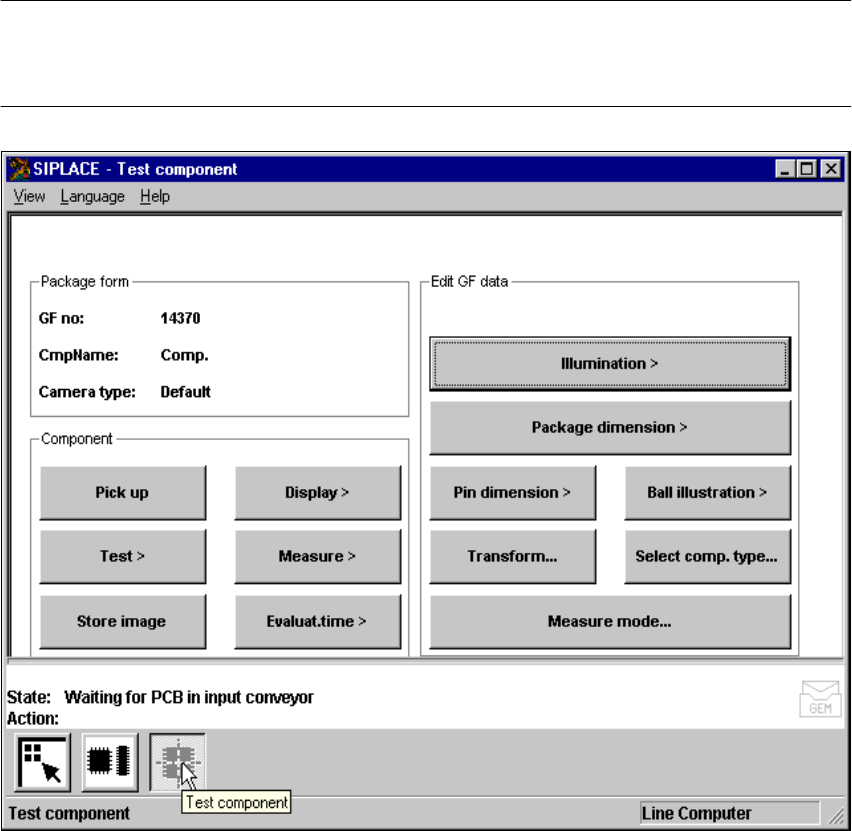852x831 pixels.
Task: Click the Store image button
Action: [122, 621]
